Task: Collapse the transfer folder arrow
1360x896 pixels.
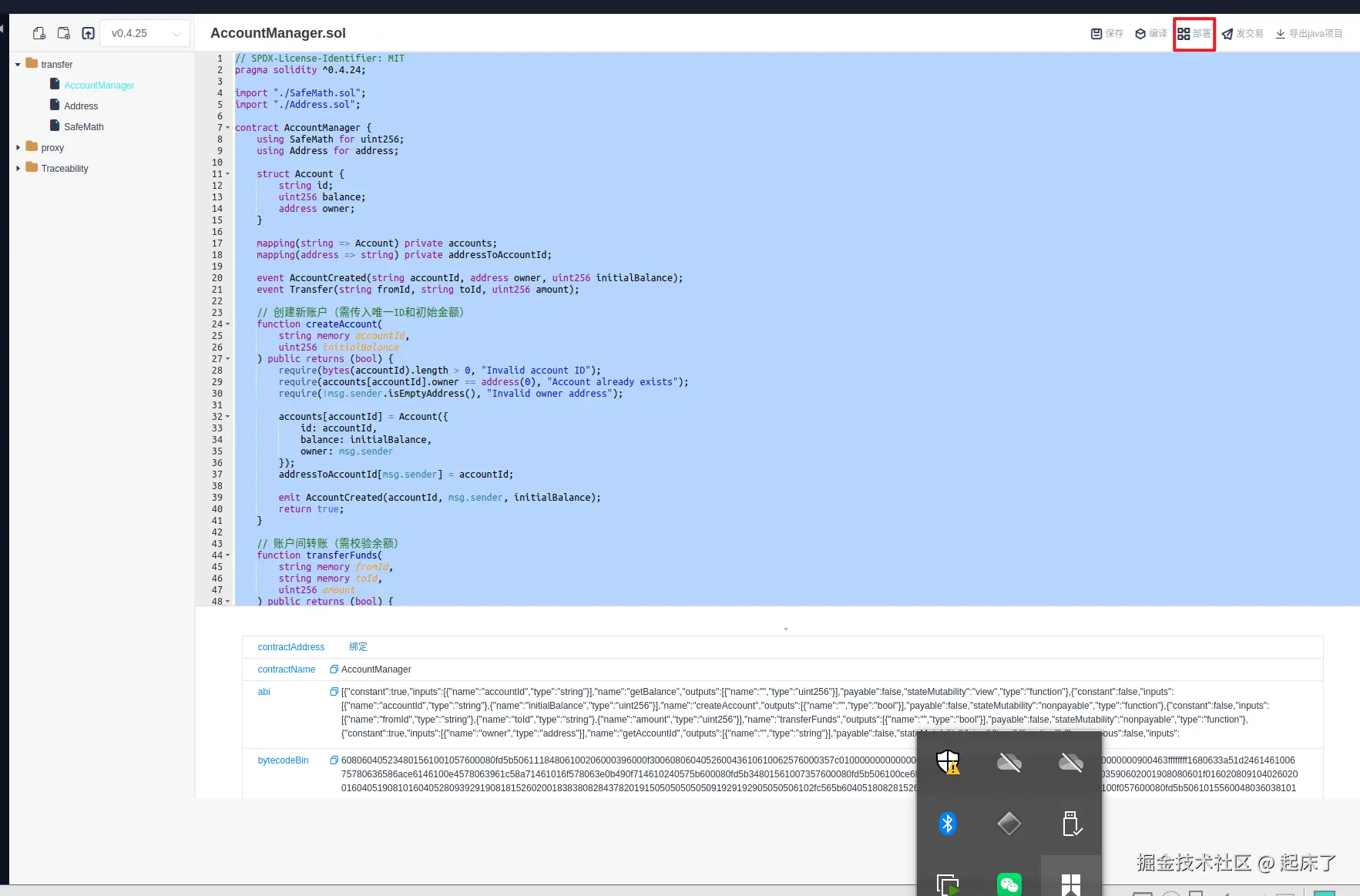Action: coord(18,65)
